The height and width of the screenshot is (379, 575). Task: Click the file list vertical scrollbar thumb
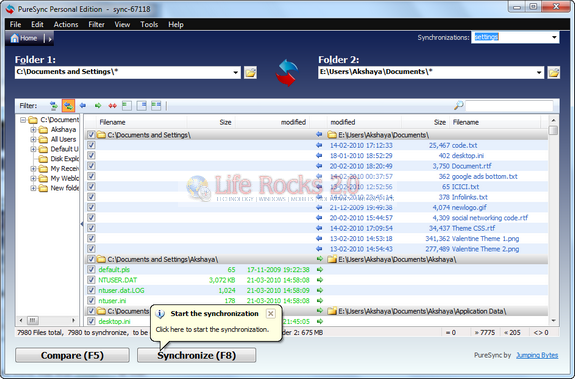[553, 130]
